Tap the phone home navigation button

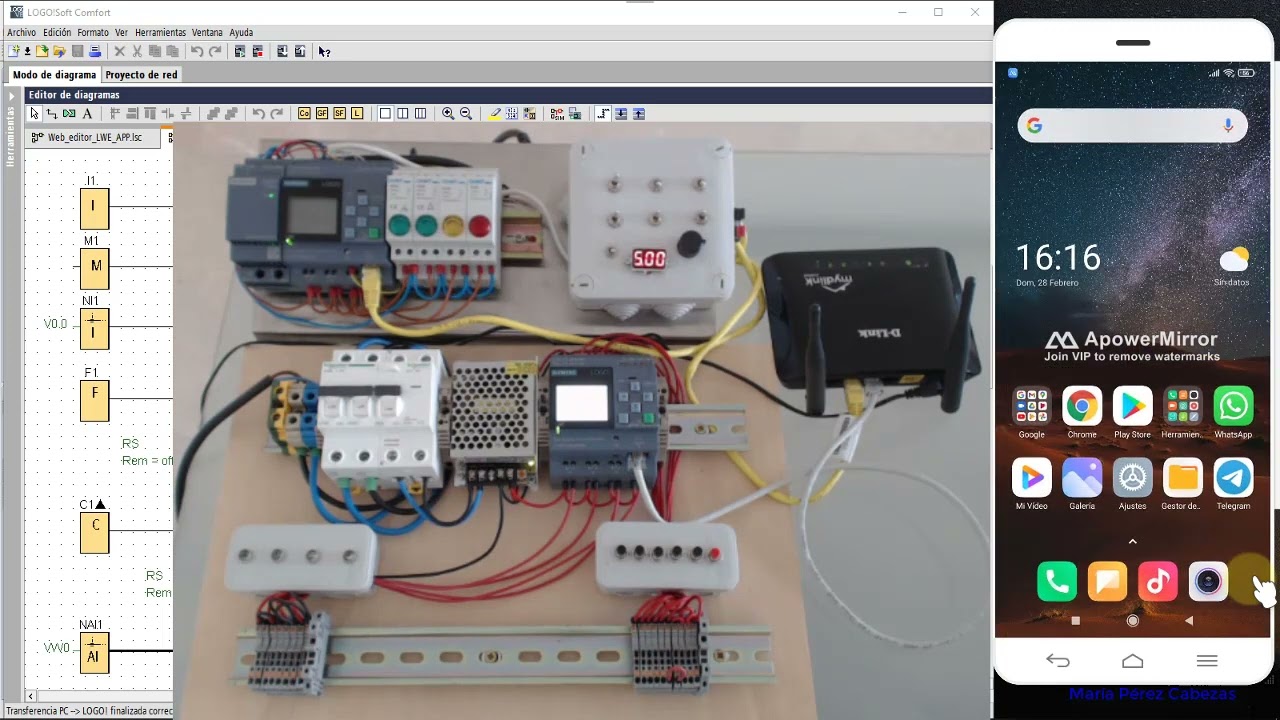click(x=1132, y=661)
